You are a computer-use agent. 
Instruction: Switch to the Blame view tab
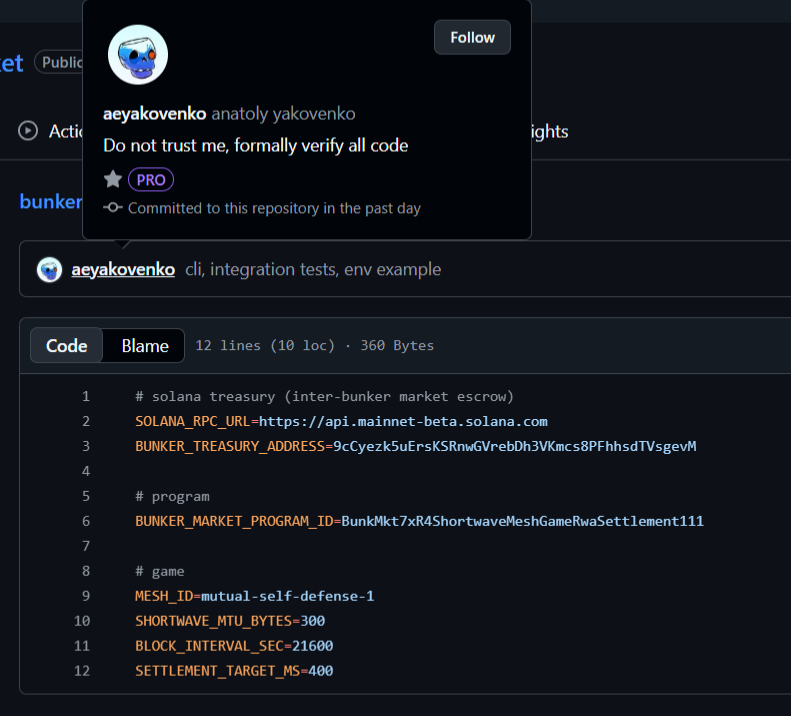tap(145, 346)
